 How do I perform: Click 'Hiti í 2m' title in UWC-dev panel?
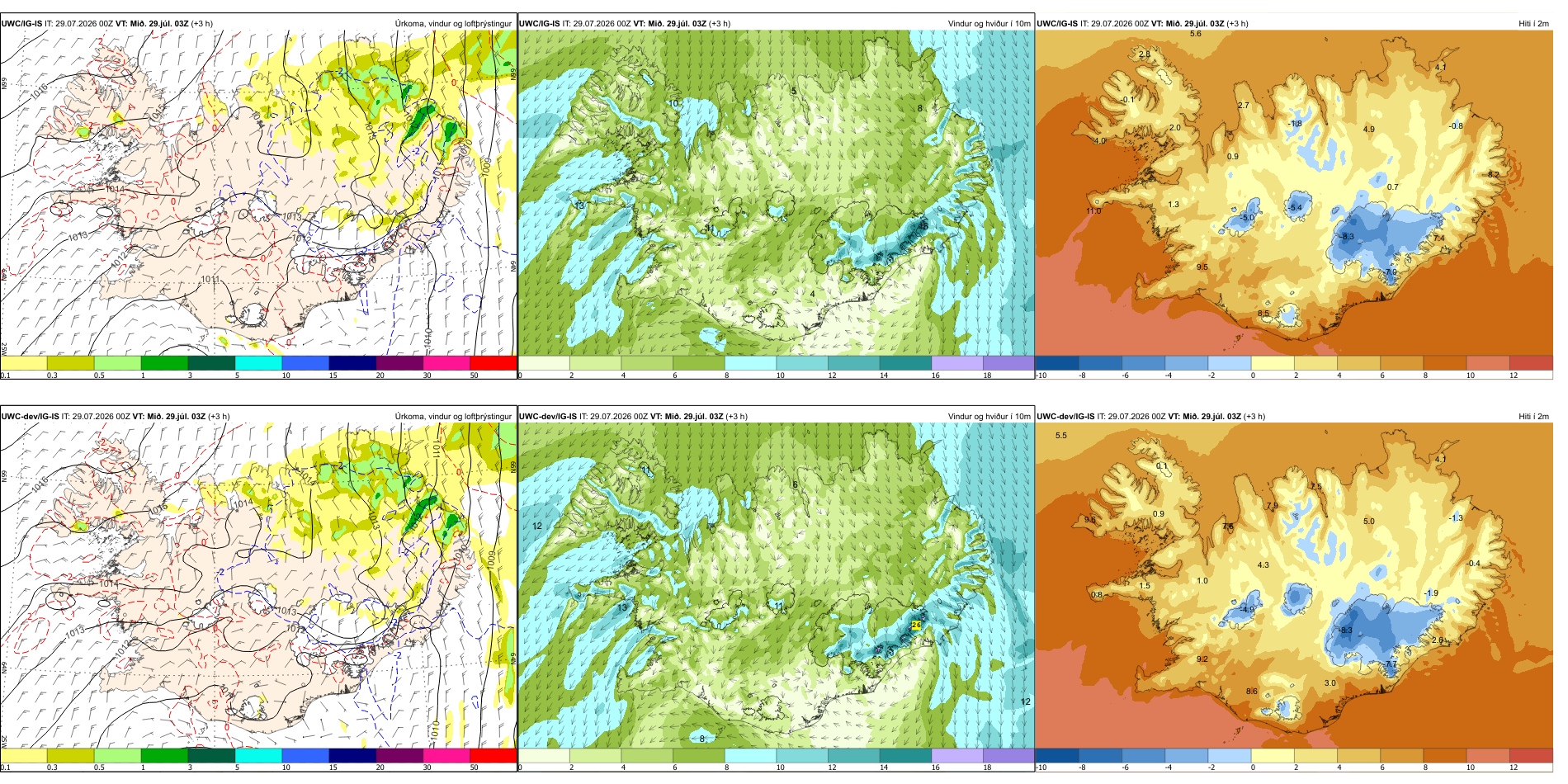(x=1533, y=417)
